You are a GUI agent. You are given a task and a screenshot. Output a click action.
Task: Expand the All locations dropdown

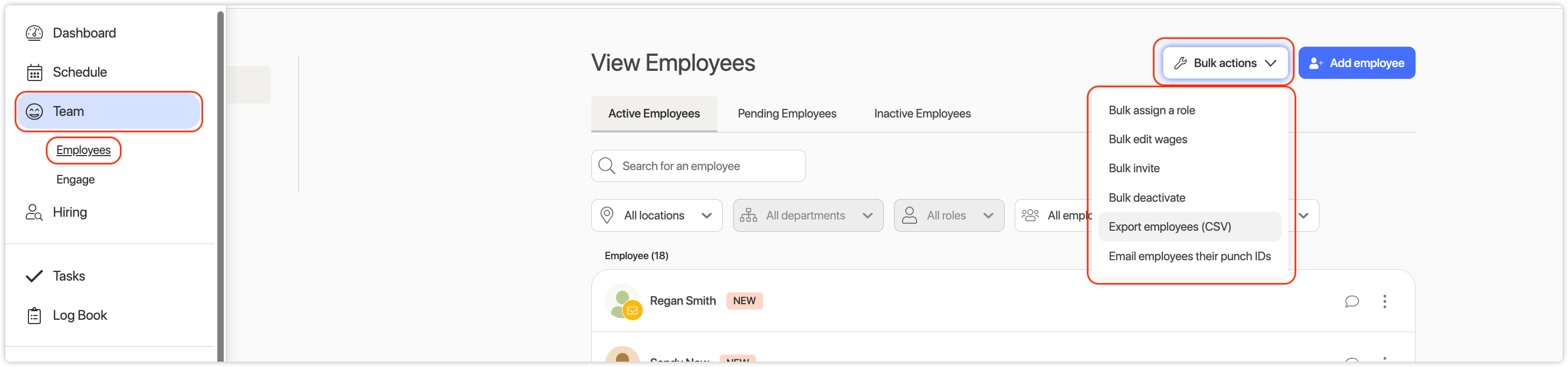pos(656,216)
